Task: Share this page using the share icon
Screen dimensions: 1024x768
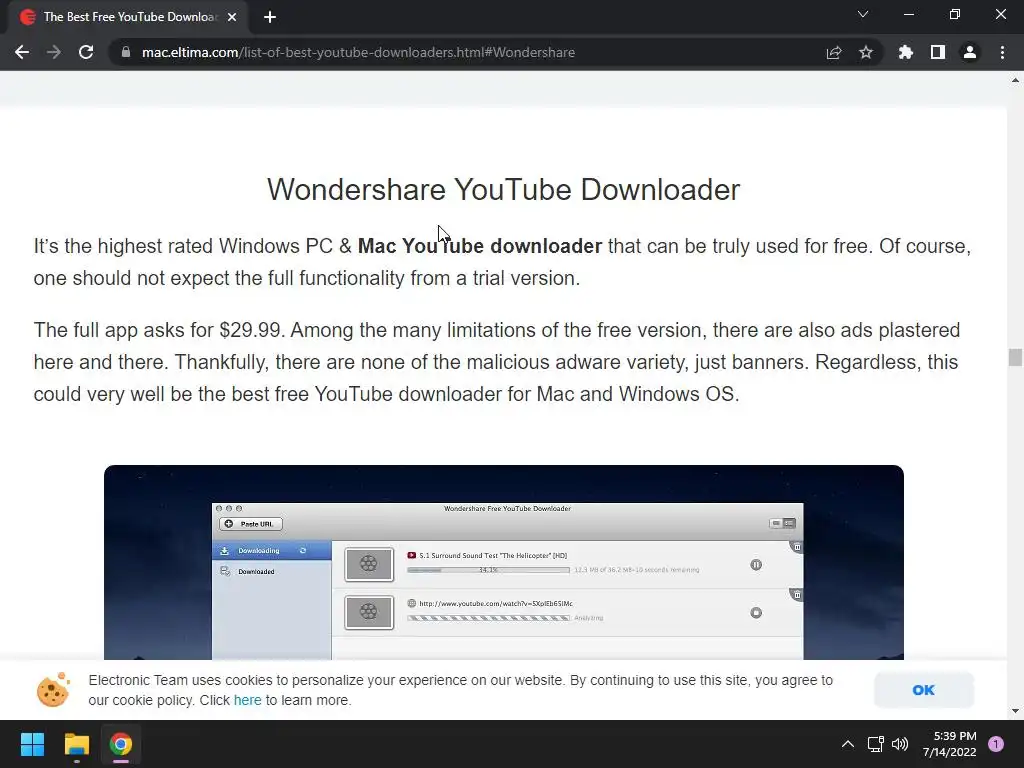Action: (x=834, y=52)
